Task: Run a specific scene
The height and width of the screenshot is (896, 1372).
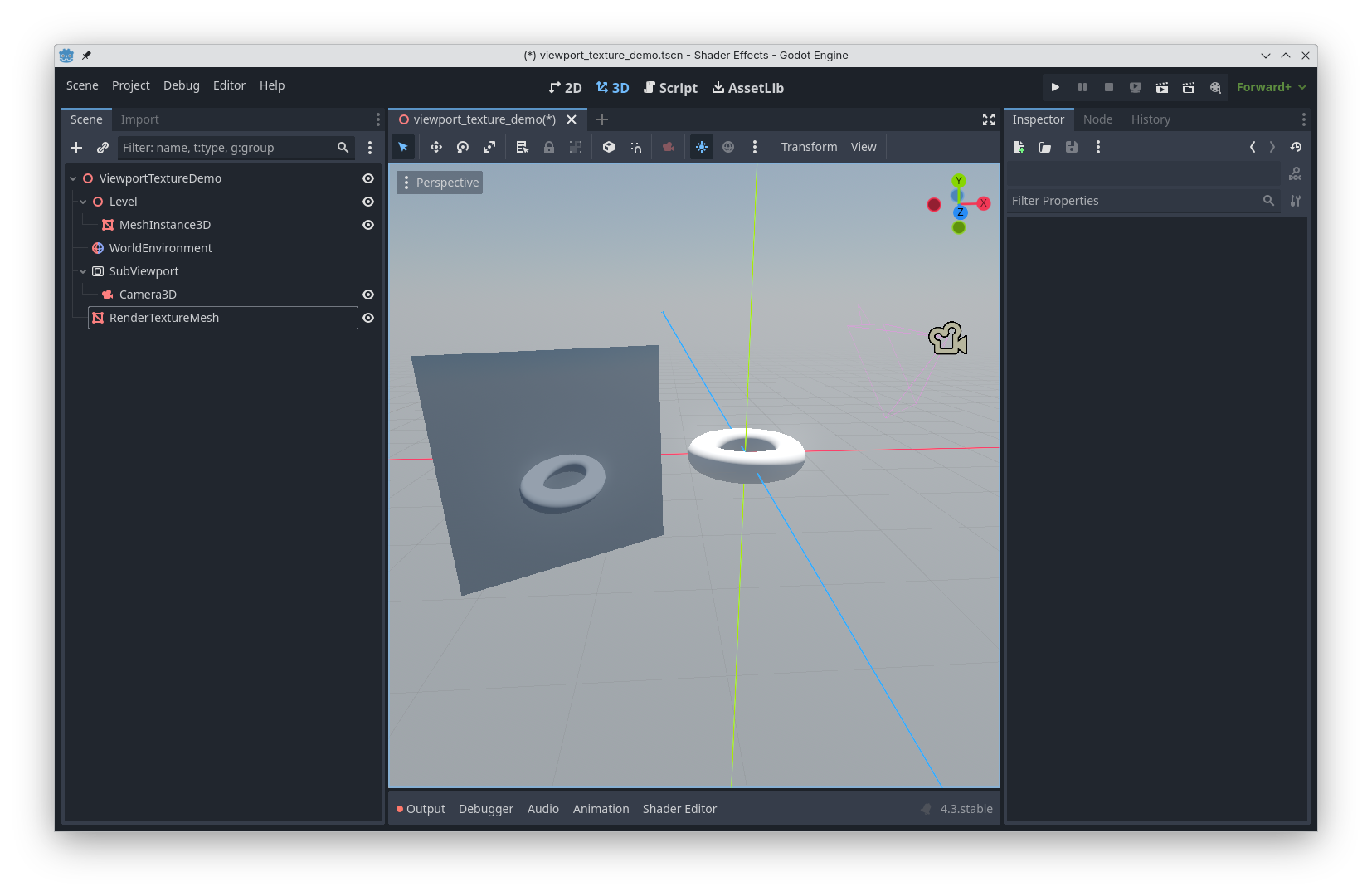Action: [x=1189, y=87]
